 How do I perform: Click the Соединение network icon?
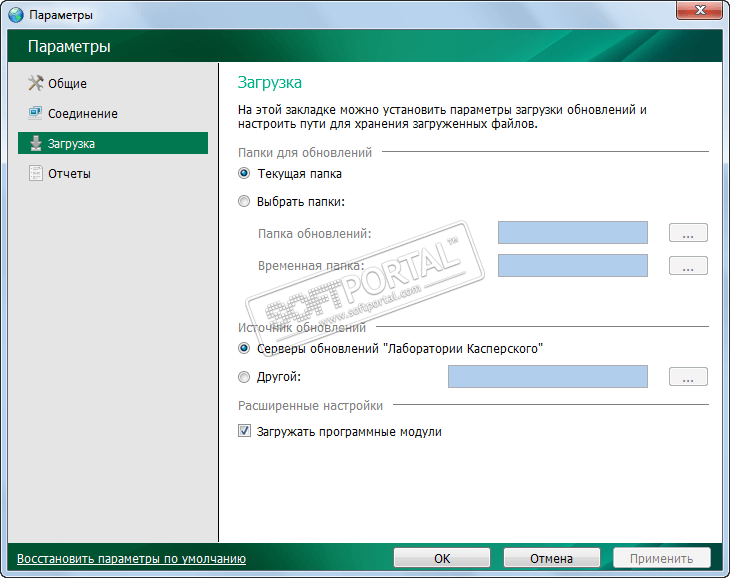coord(35,113)
